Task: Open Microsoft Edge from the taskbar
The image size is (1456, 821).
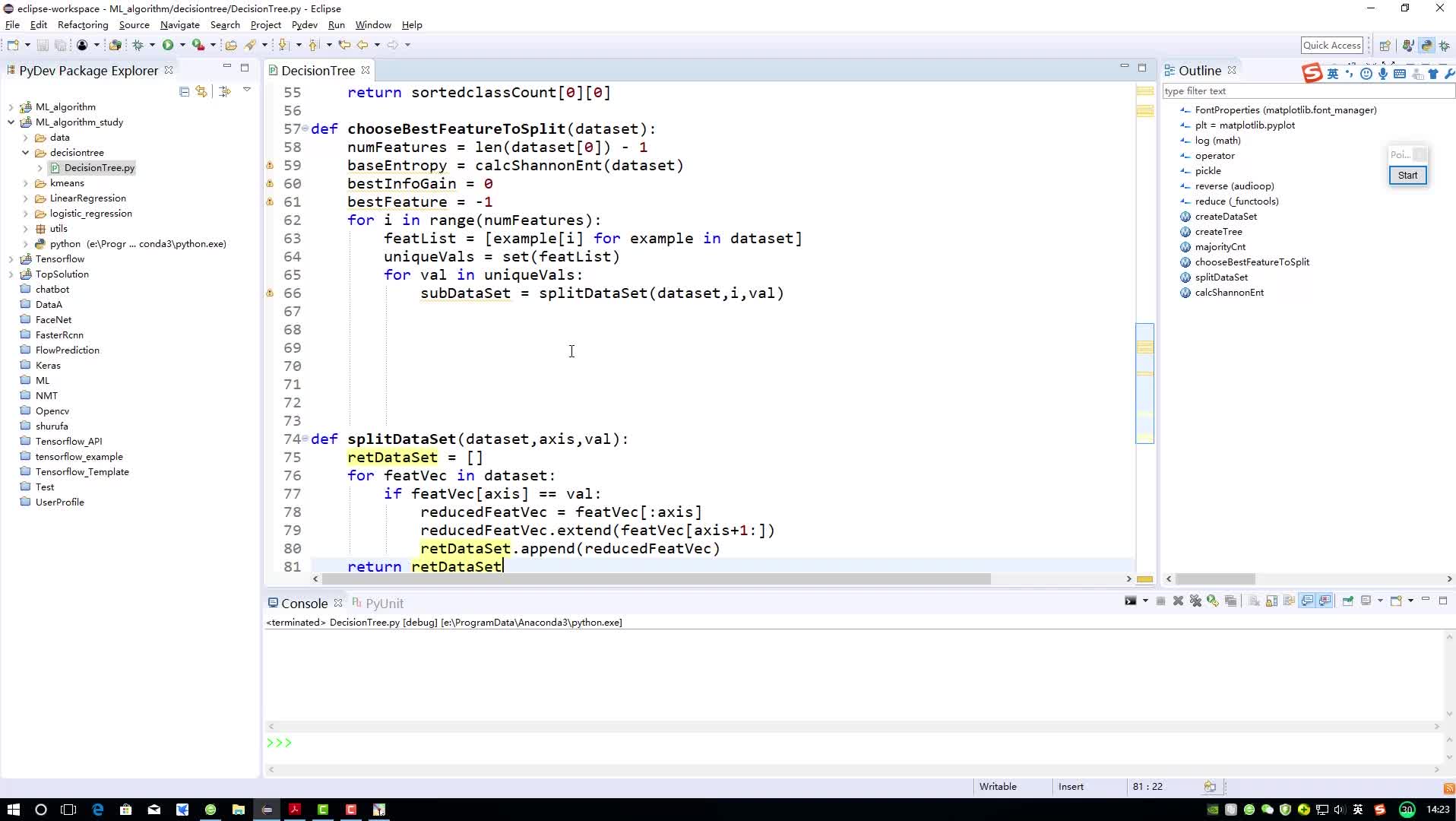Action: tap(98, 810)
